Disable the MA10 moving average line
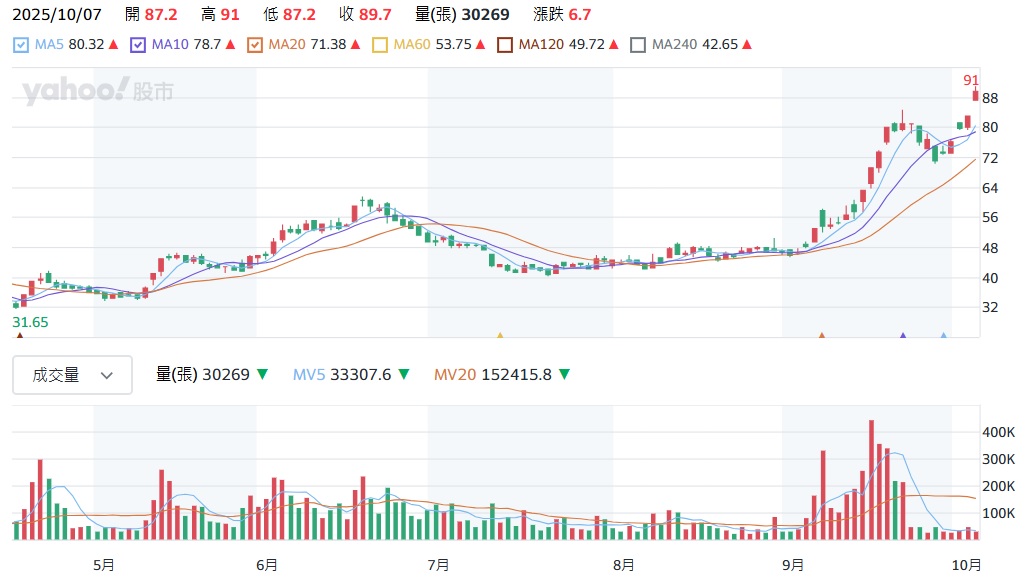The image size is (1025, 581). 138,45
